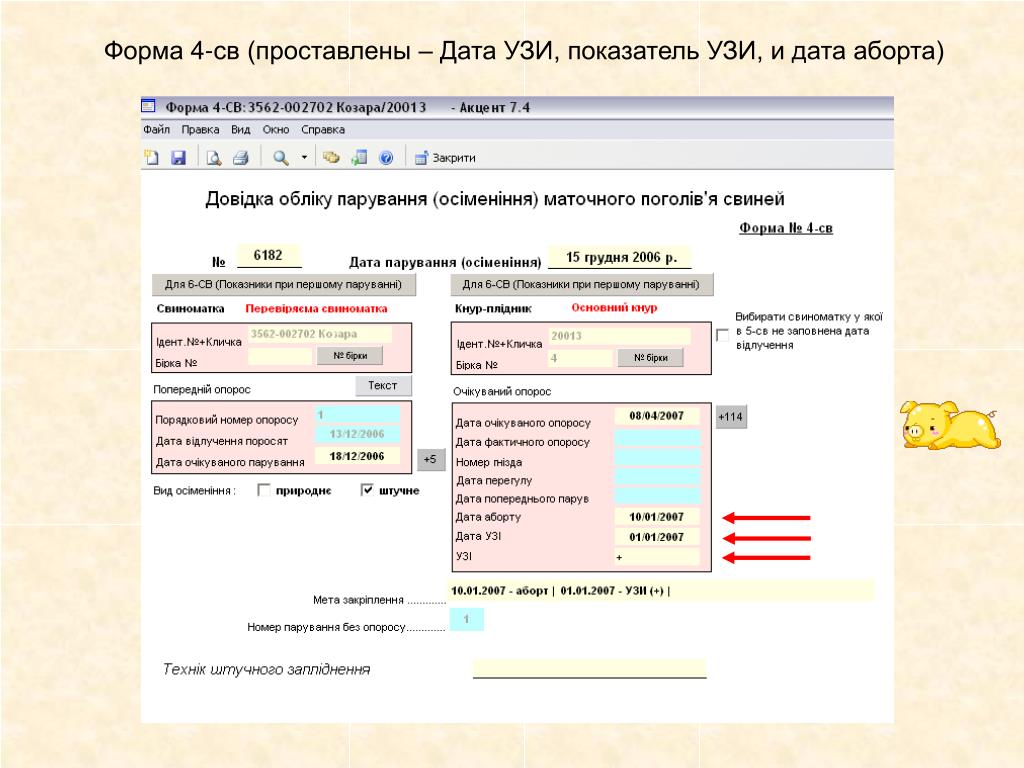Image resolution: width=1024 pixels, height=768 pixels.
Task: Toggle the штучне insemination checkbox
Action: pyautogui.click(x=367, y=490)
